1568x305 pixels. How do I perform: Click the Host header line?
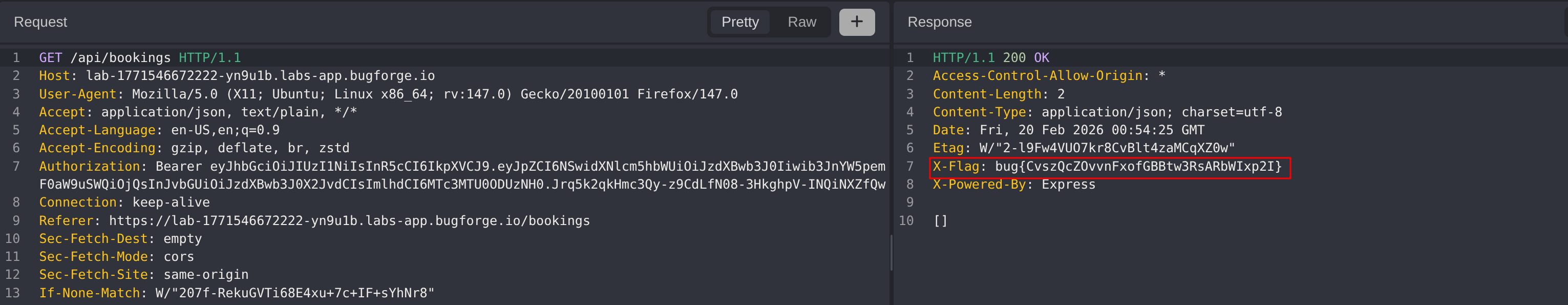pos(237,76)
